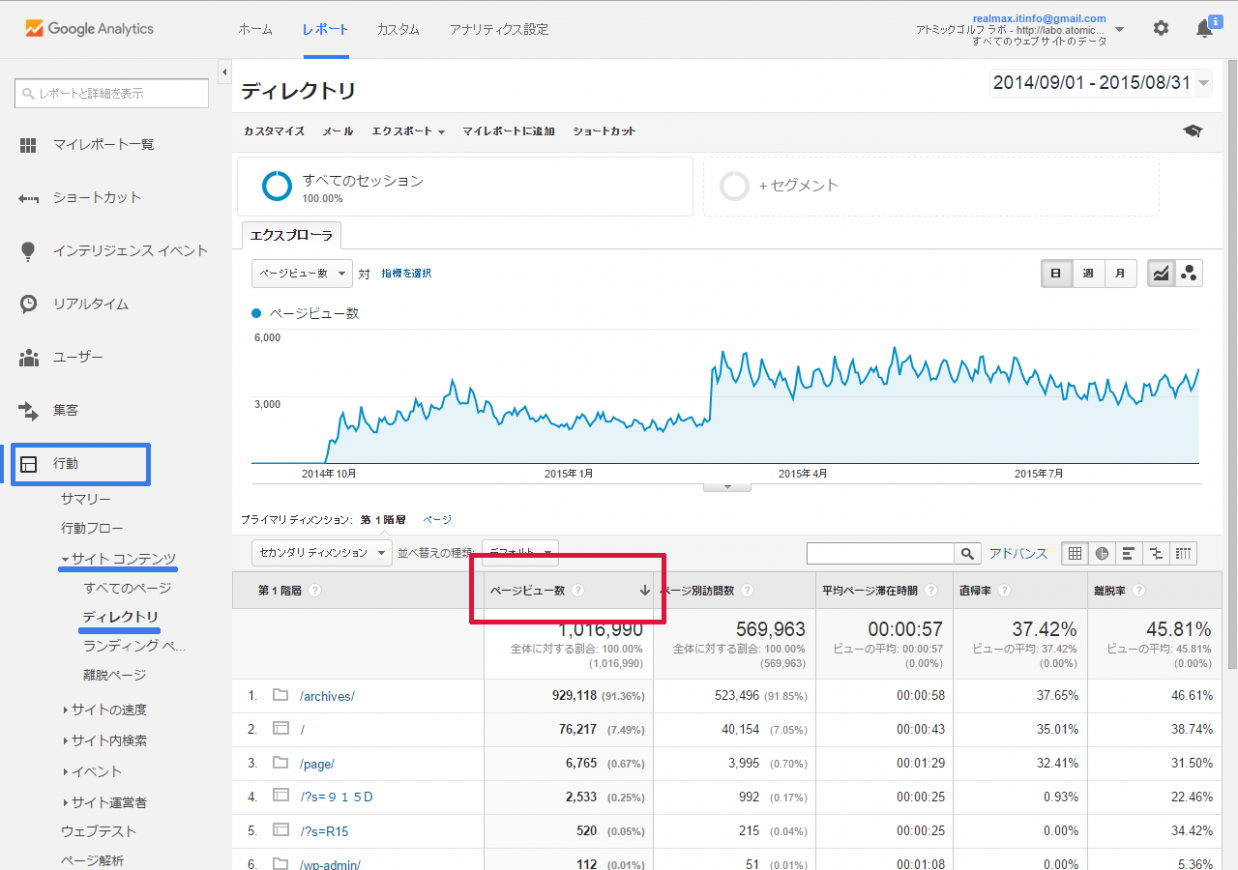Viewport: 1238px width, 870px height.
Task: Select comparison view icon
Action: coord(1156,553)
